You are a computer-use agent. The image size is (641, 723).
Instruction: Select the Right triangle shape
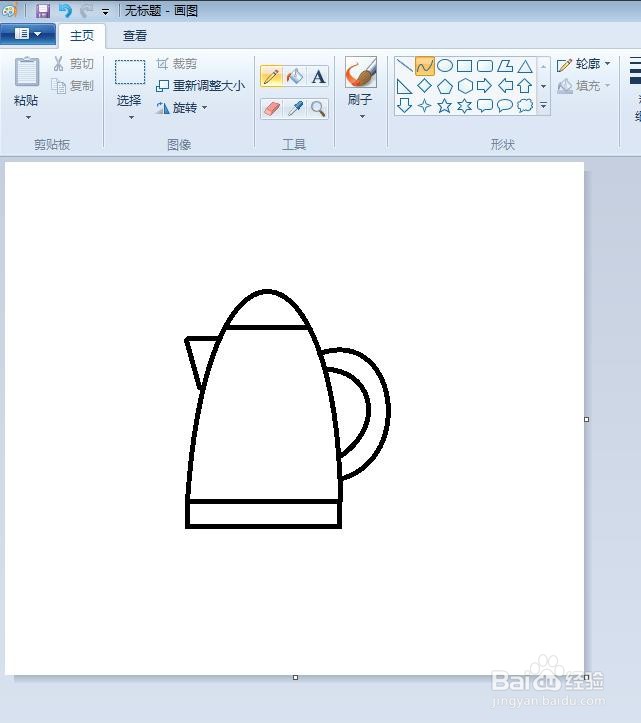(x=404, y=86)
